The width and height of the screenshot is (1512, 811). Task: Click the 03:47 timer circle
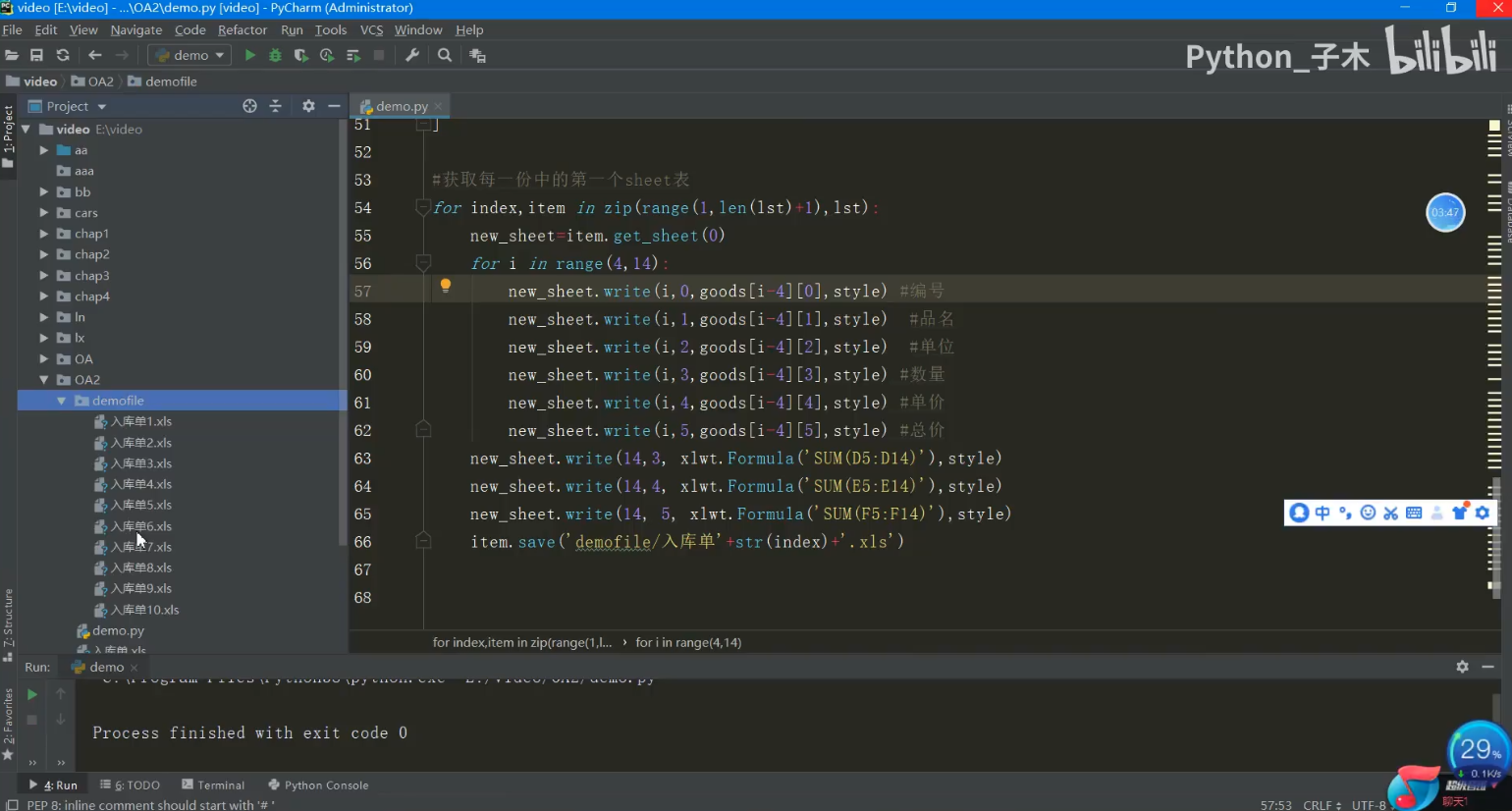pos(1445,212)
